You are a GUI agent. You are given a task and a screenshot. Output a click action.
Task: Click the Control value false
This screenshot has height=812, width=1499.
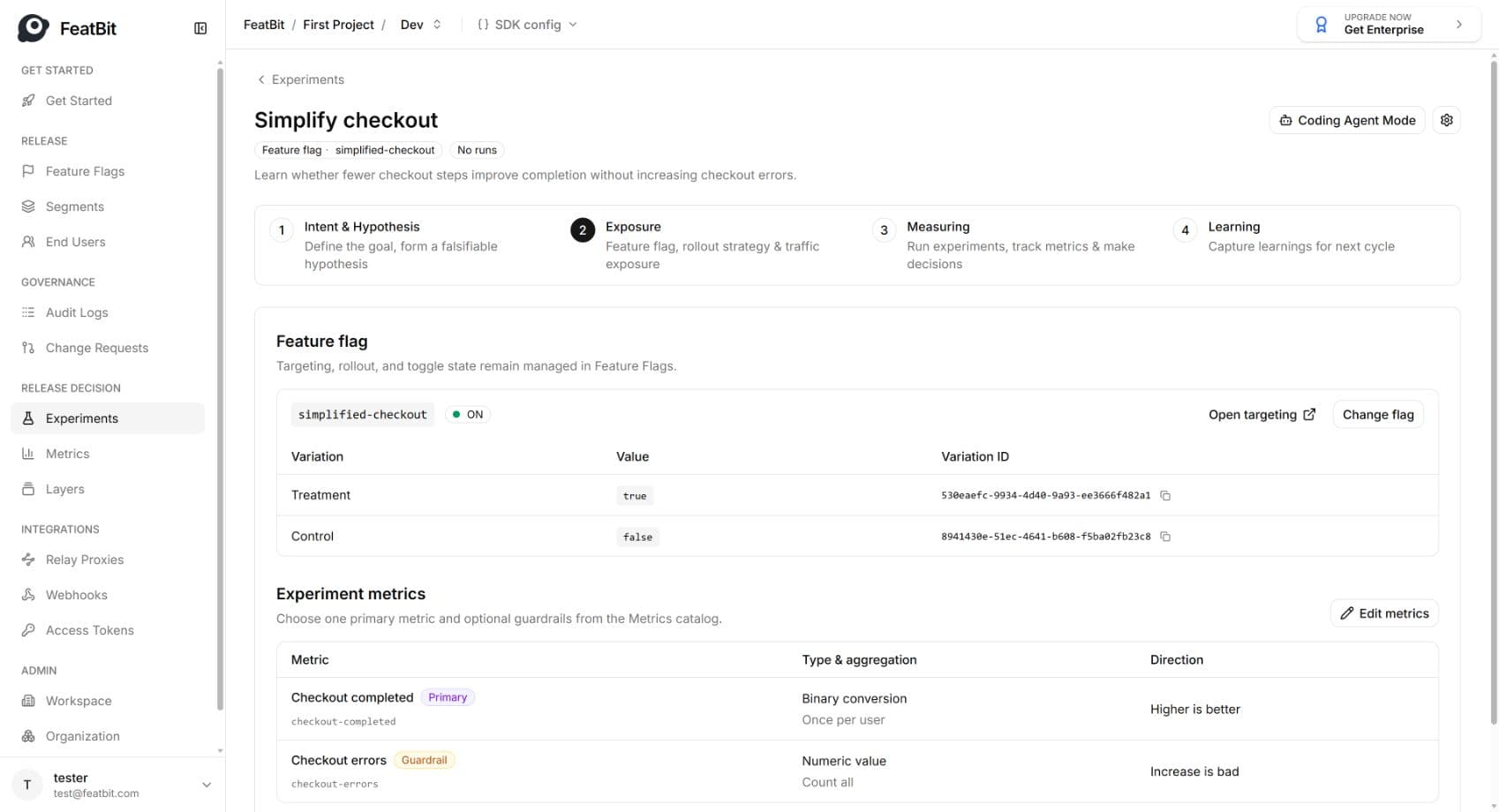tap(637, 537)
